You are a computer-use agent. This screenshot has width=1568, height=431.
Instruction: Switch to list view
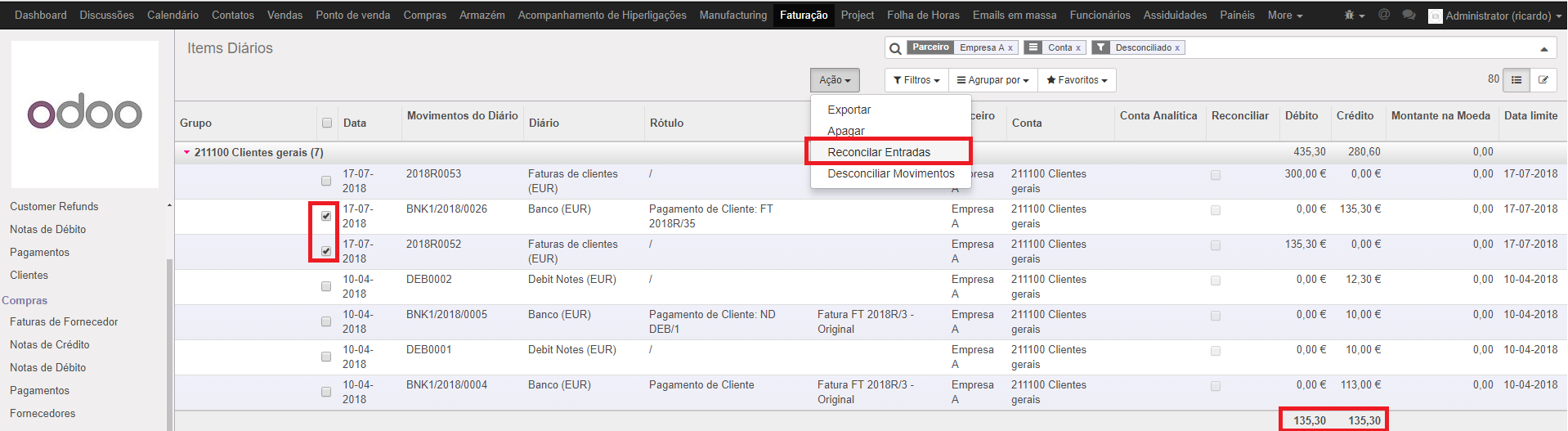tap(1516, 80)
